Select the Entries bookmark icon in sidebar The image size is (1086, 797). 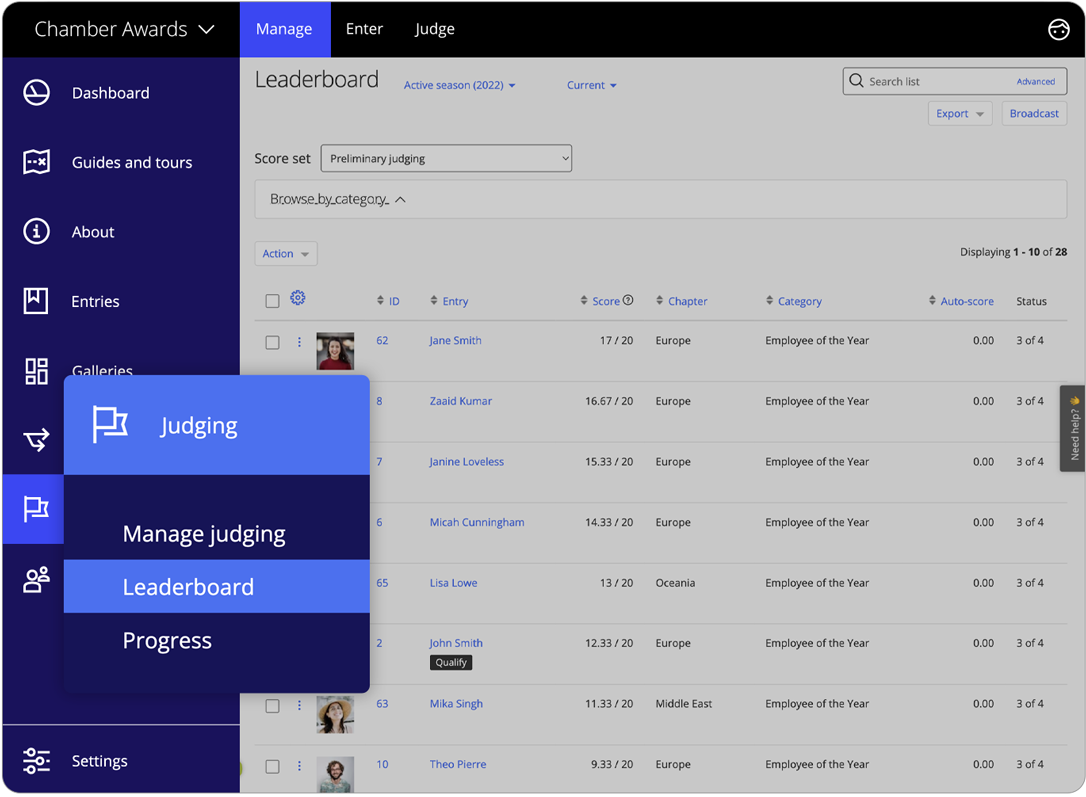(x=36, y=300)
